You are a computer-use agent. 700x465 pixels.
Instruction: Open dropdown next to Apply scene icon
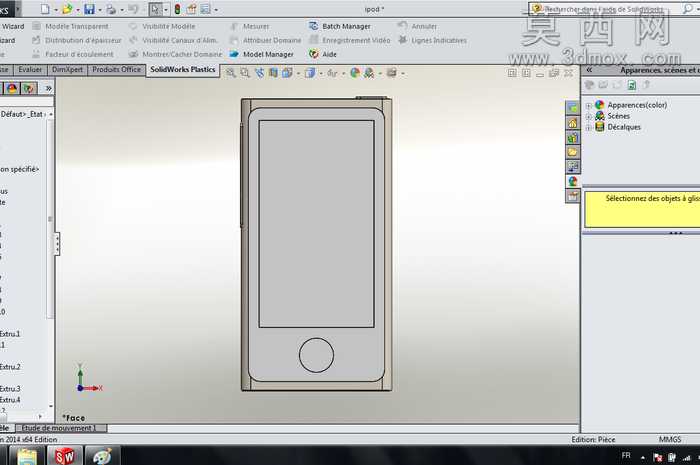(380, 74)
